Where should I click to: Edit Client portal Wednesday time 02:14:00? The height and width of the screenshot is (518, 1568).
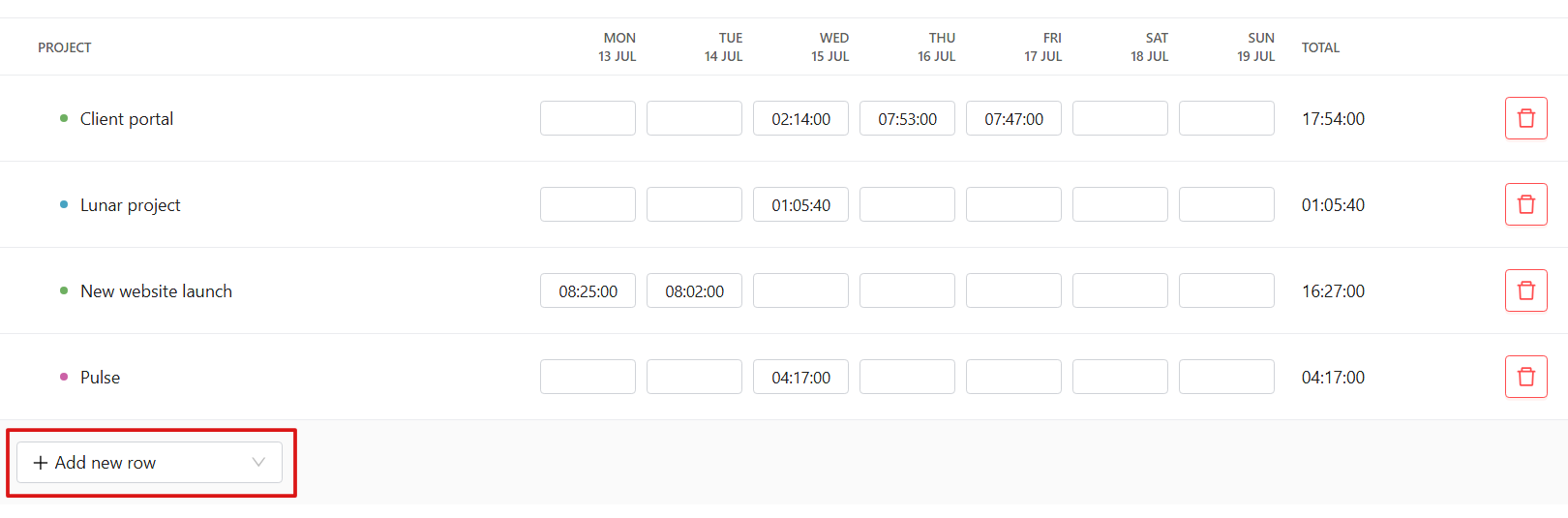[x=800, y=118]
